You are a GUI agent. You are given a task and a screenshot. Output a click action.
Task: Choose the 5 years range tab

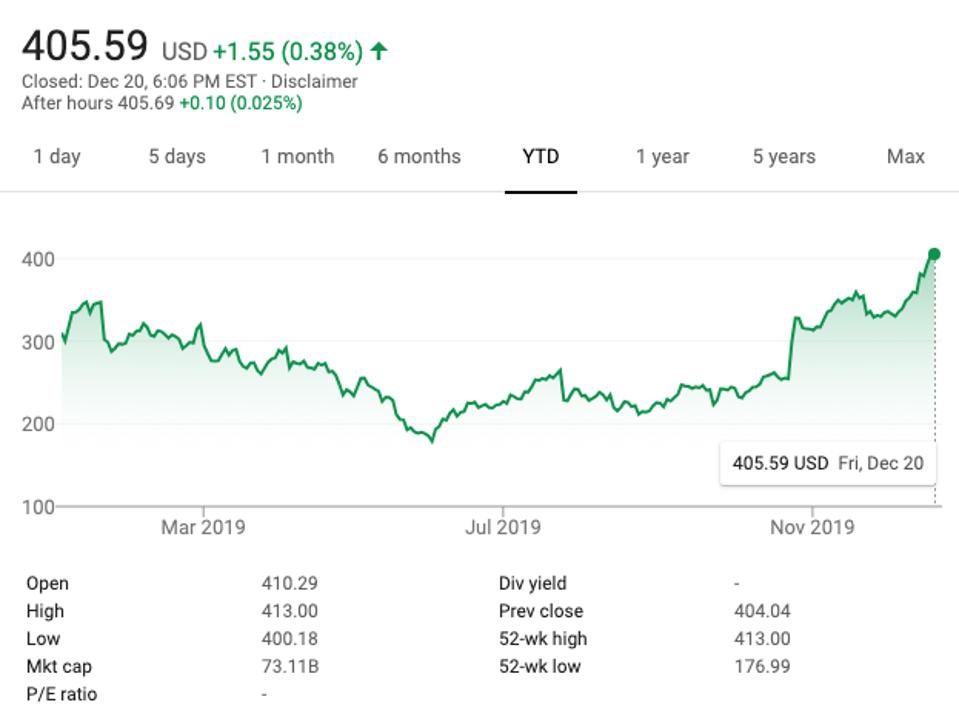click(x=784, y=157)
